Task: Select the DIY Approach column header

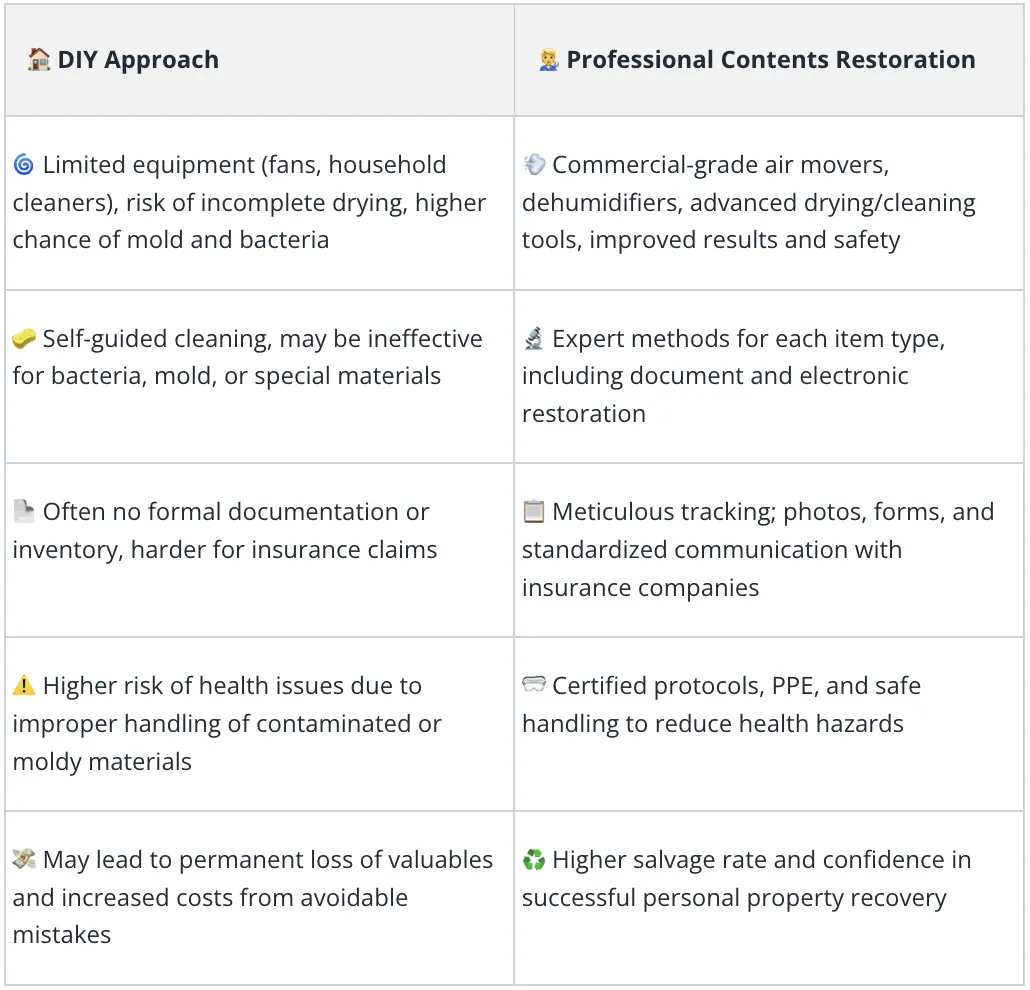Action: (259, 60)
